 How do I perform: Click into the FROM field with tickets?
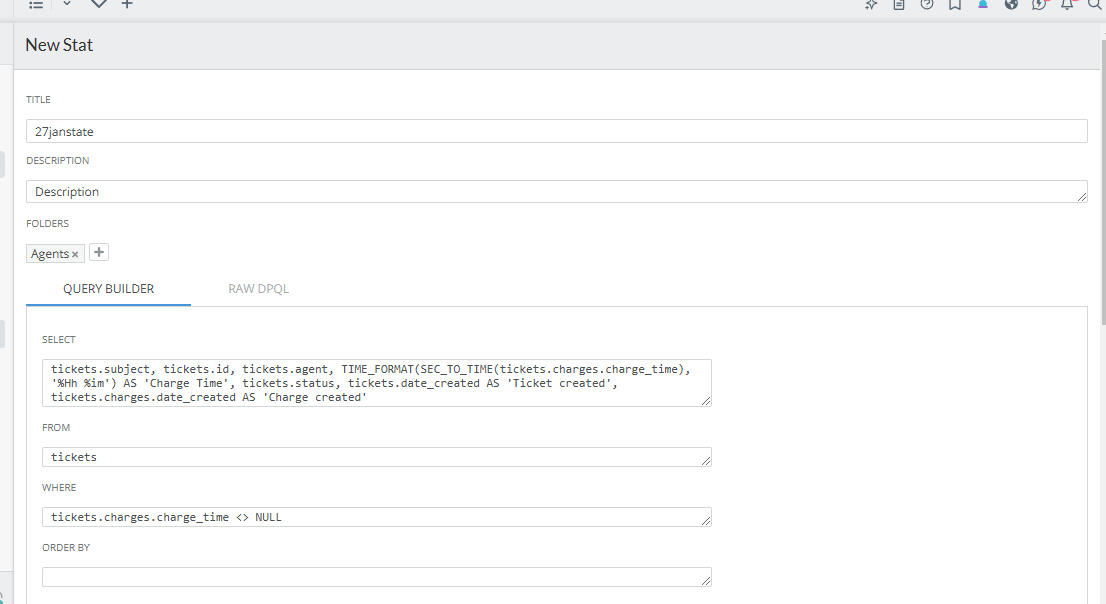pyautogui.click(x=376, y=457)
